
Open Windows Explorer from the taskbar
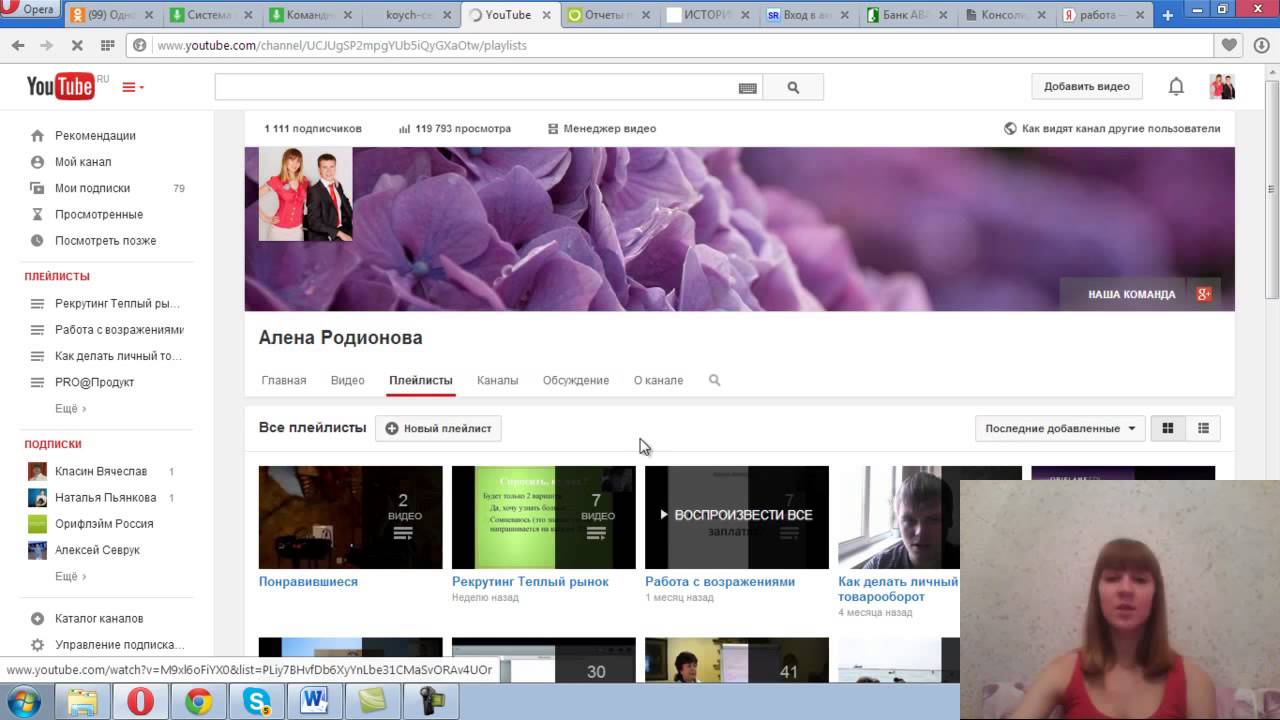[83, 702]
